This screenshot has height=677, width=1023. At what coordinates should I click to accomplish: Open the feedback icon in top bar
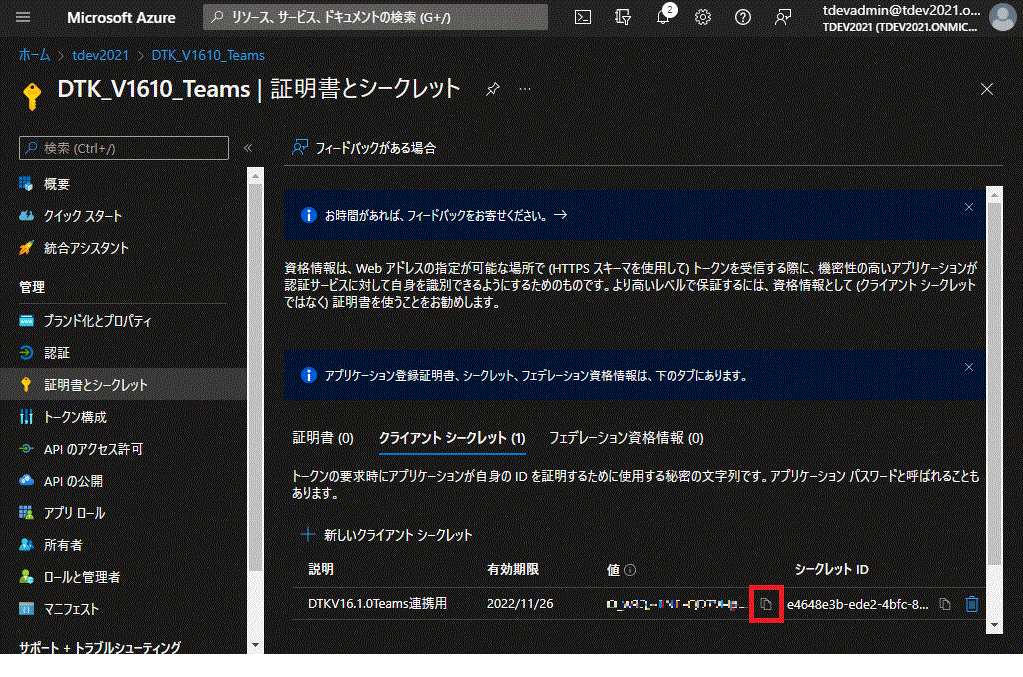click(x=783, y=18)
